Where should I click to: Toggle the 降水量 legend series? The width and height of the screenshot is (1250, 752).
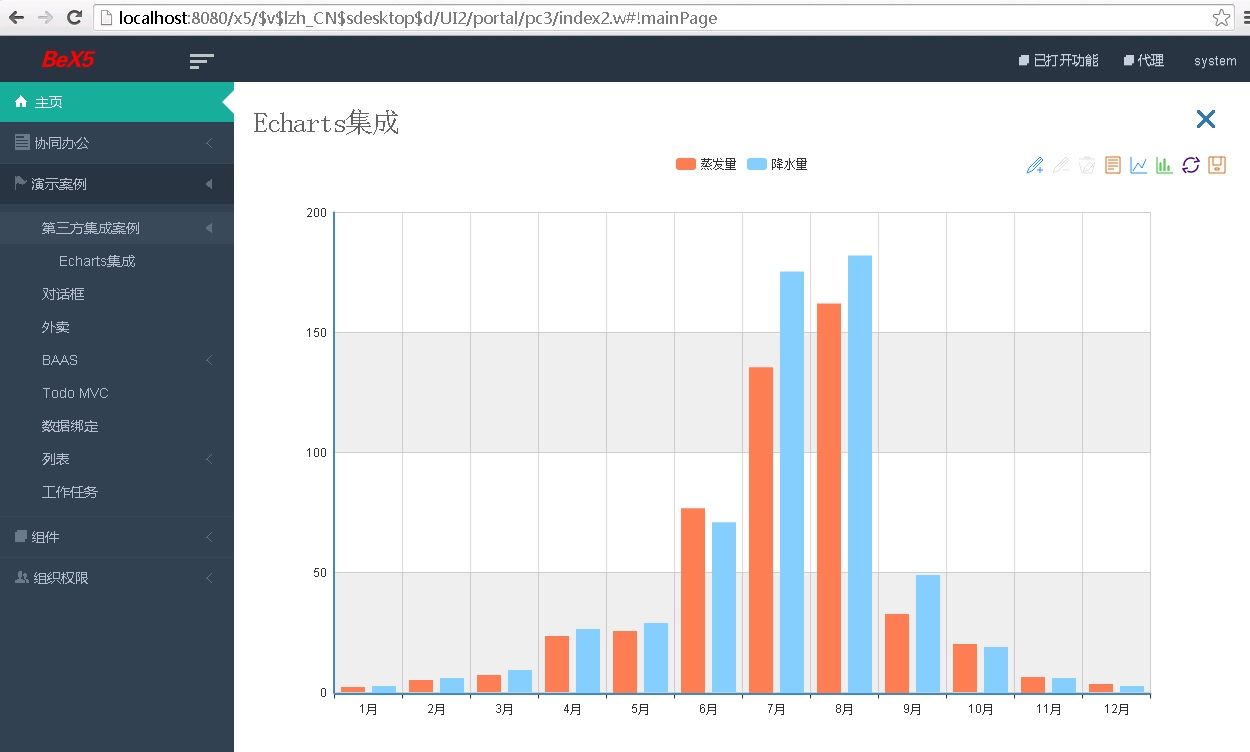[x=777, y=165]
